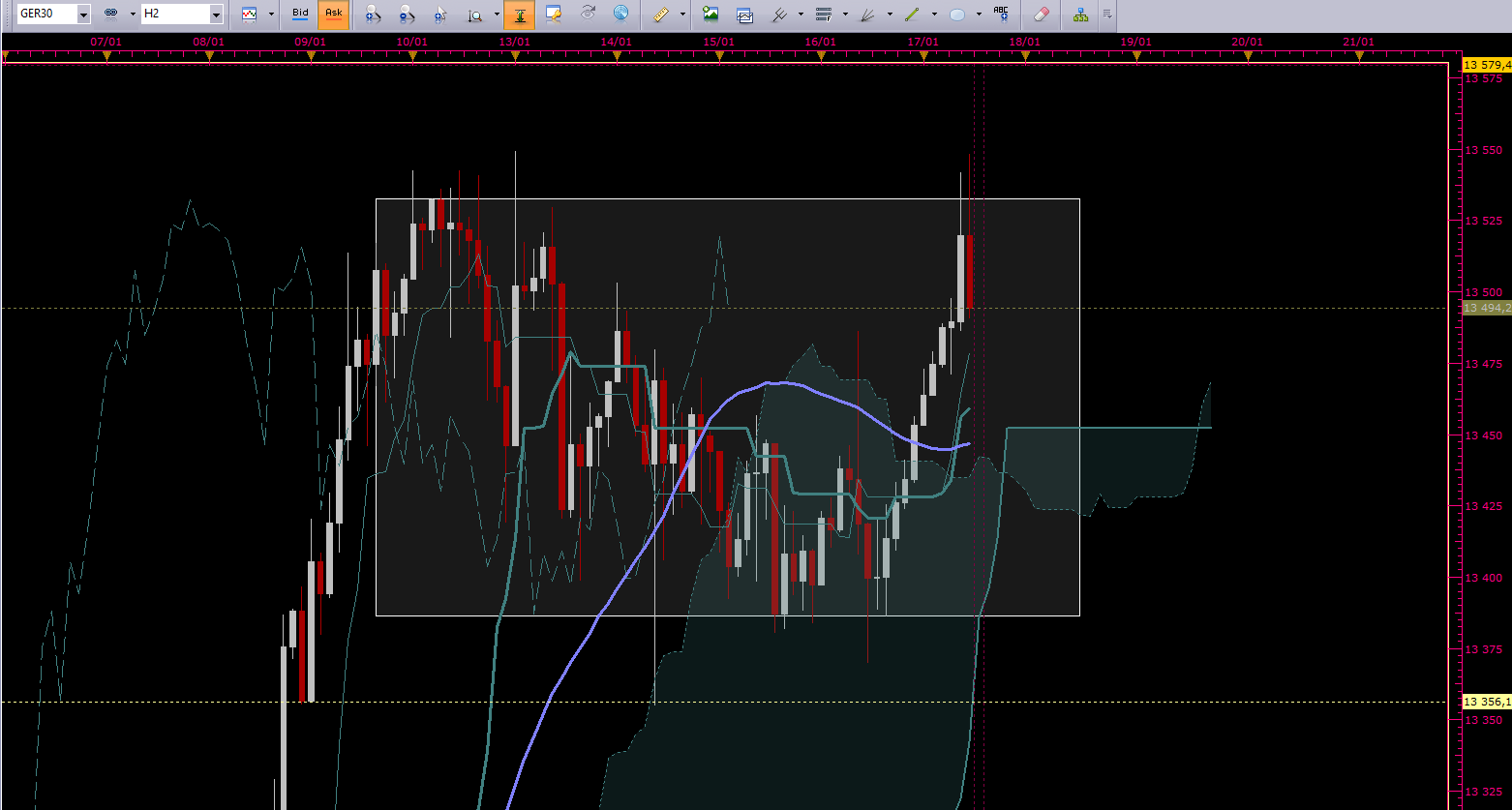Select the green trend line tool
Image resolution: width=1512 pixels, height=810 pixels.
coord(912,15)
